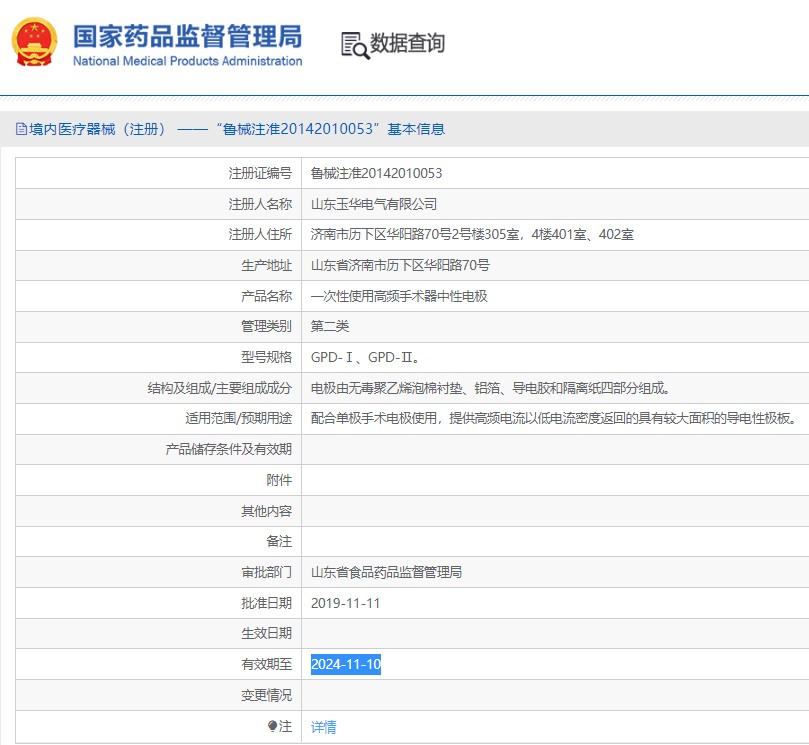
Task: Click the document icon before 境内医疗器械
Action: [x=21, y=129]
